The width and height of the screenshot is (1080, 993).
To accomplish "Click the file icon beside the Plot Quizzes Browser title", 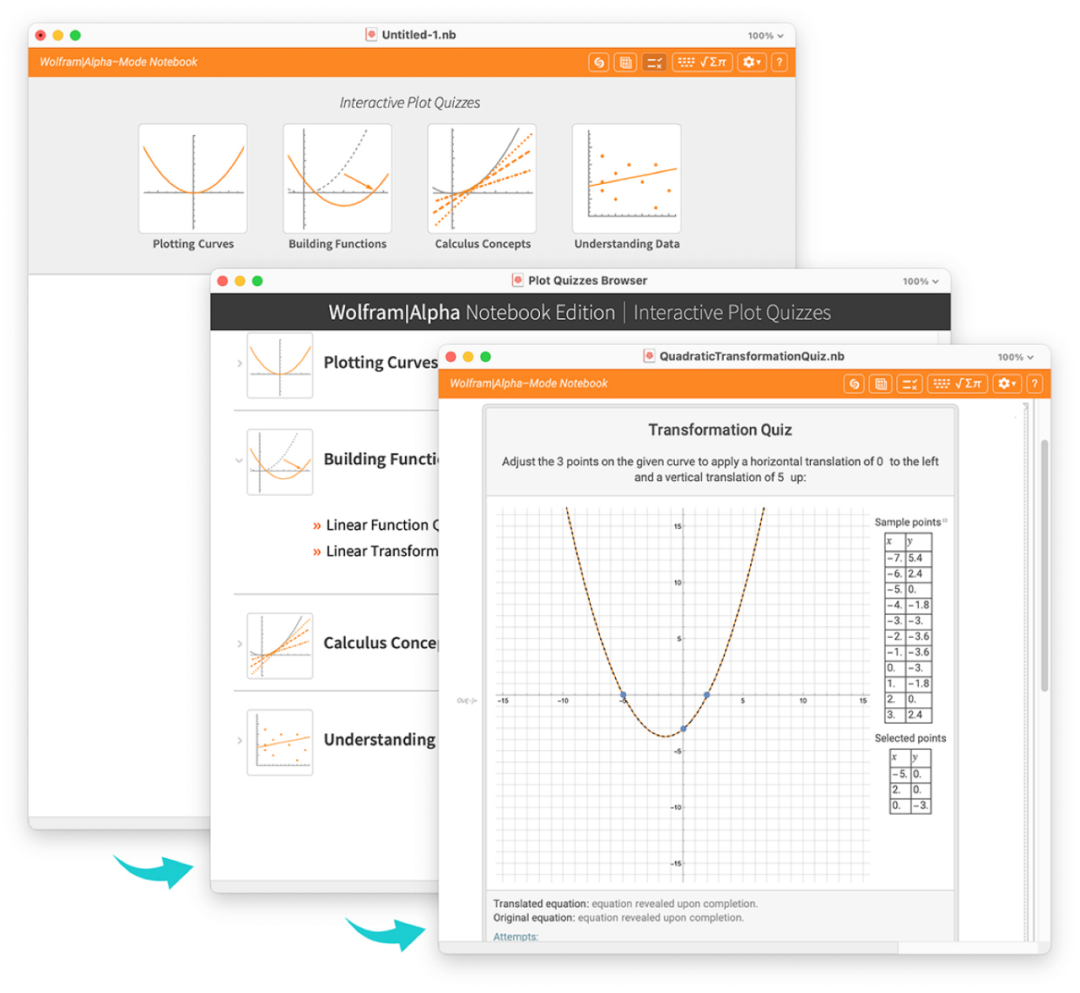I will [517, 280].
